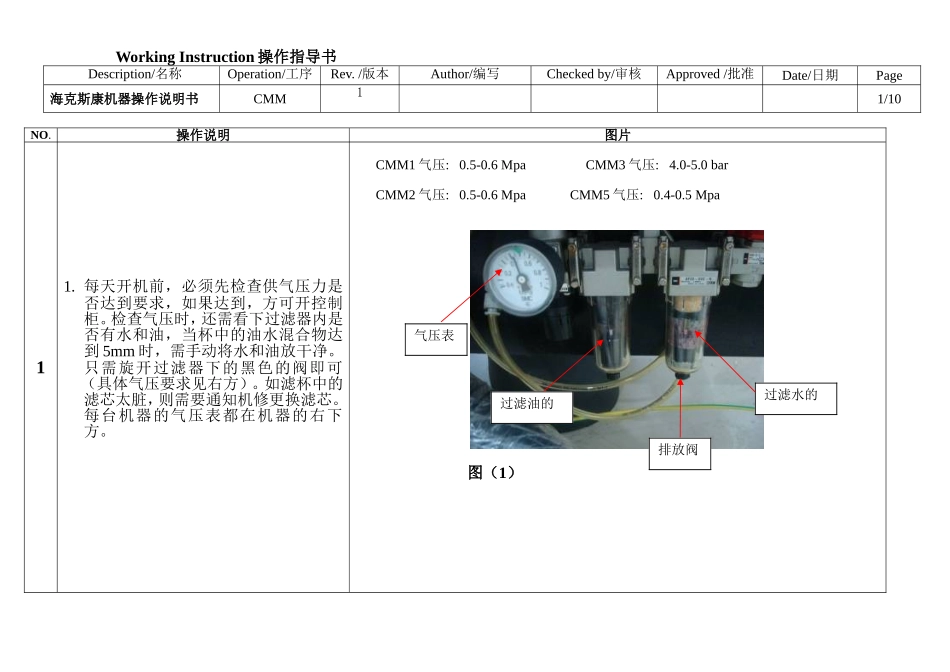Click the 'Working Instruction 操作指导书' title
Screen dimensions: 950x672
tap(225, 56)
